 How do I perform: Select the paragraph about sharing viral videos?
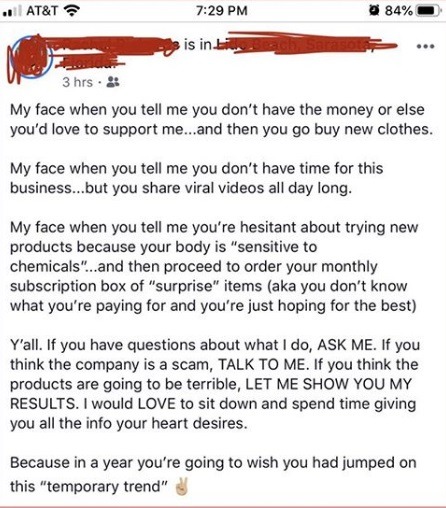pyautogui.click(x=197, y=178)
